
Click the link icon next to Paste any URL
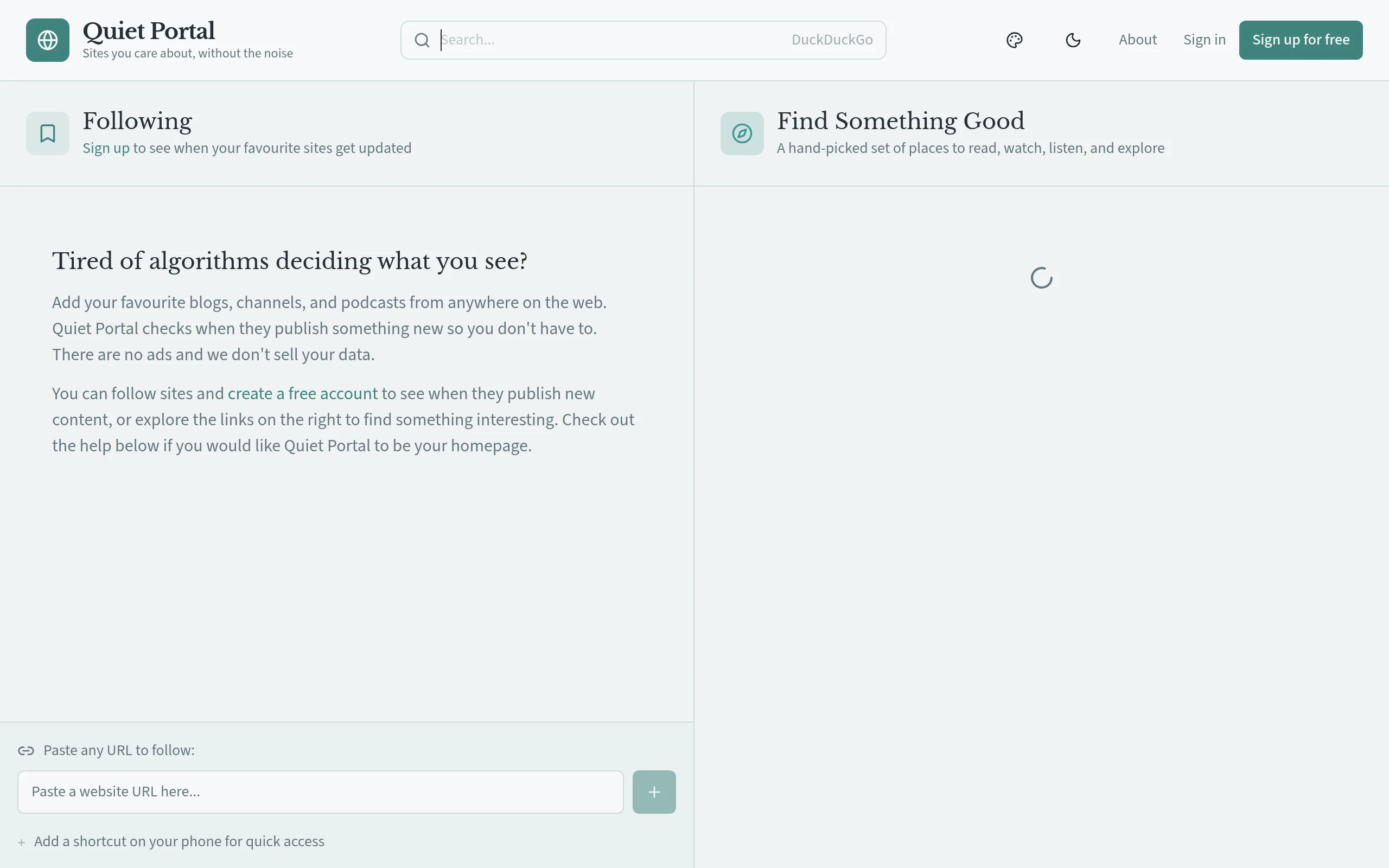(x=26, y=750)
